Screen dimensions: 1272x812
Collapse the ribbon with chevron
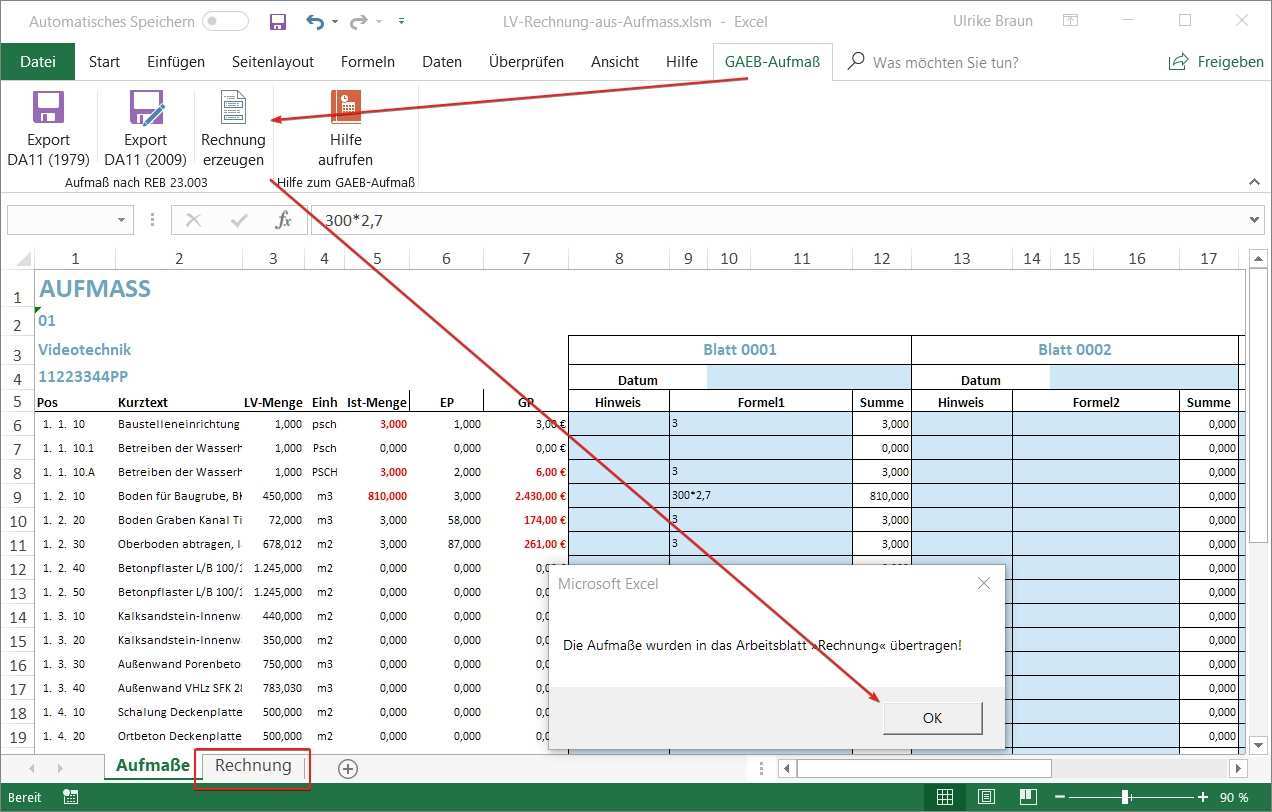[1255, 182]
